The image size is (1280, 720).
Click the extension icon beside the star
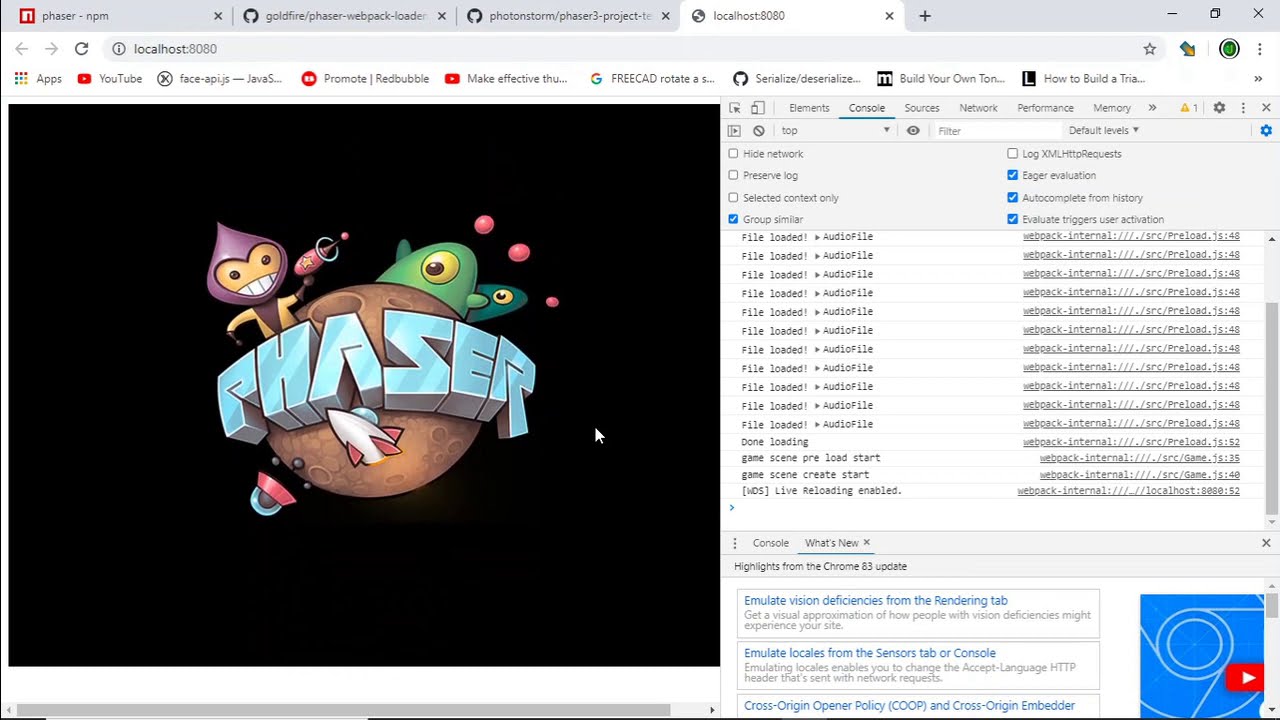(x=1188, y=48)
